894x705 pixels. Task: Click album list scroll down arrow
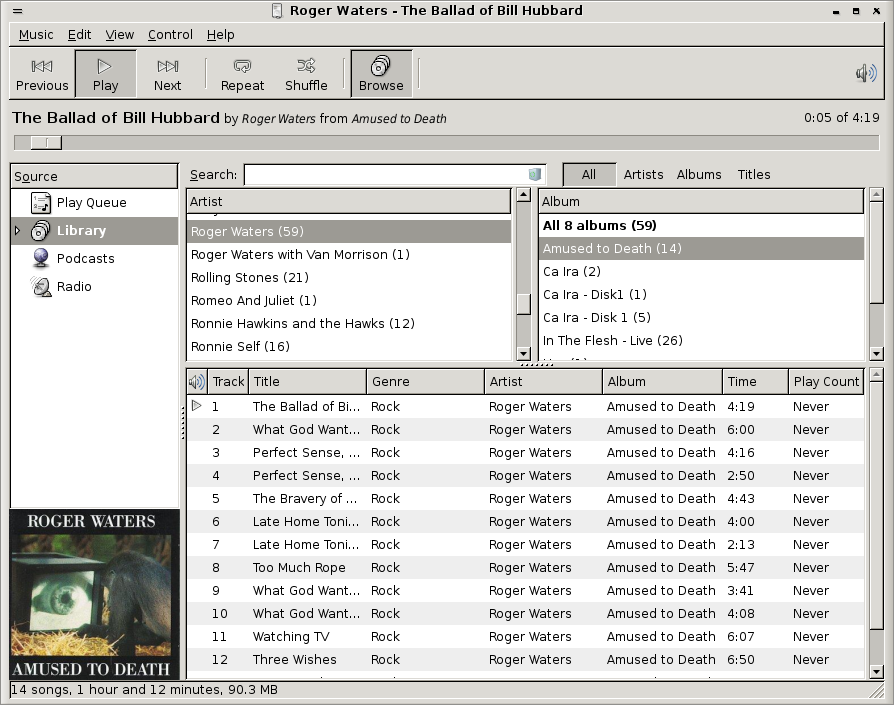coord(876,353)
